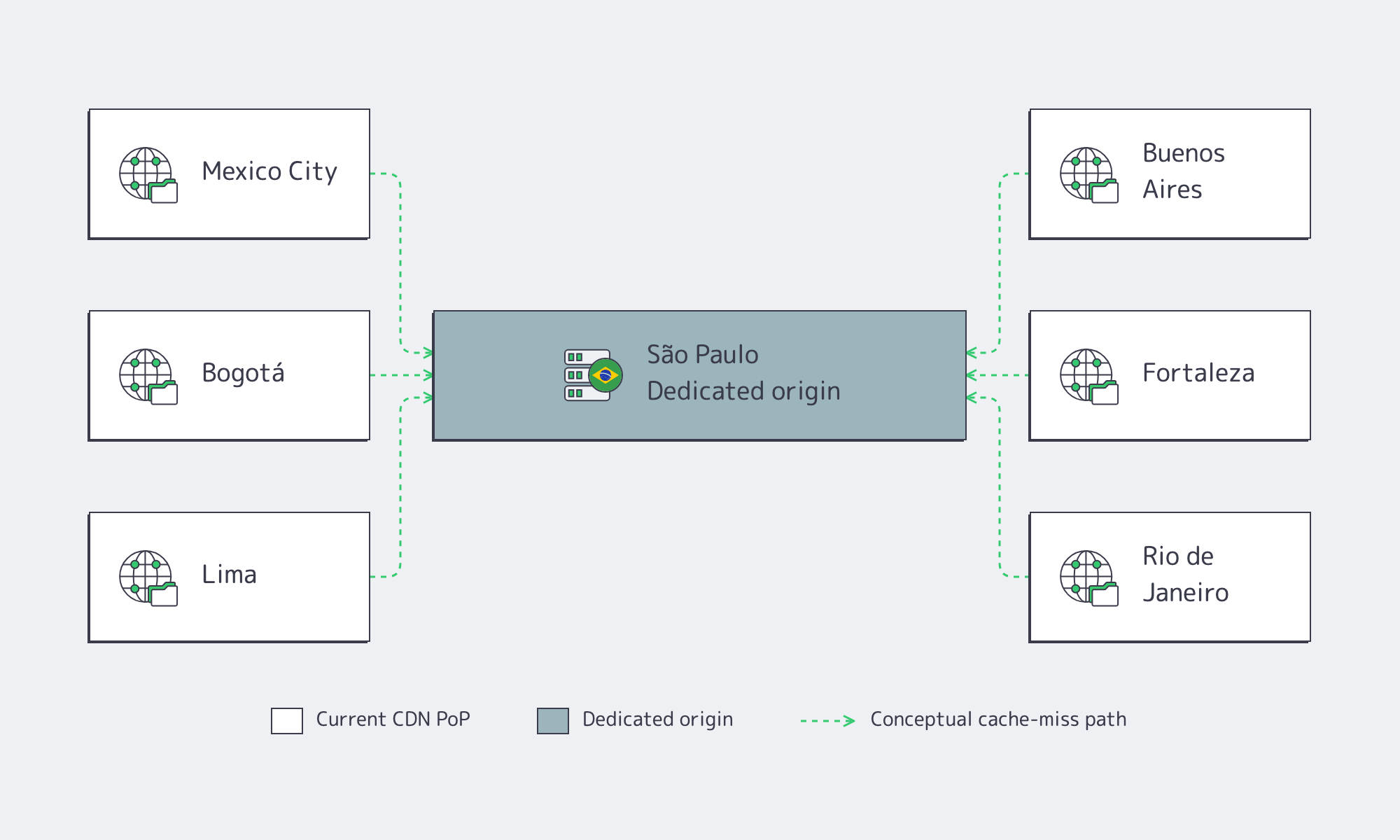Click the 'Dedicated origin' legend label

(657, 720)
